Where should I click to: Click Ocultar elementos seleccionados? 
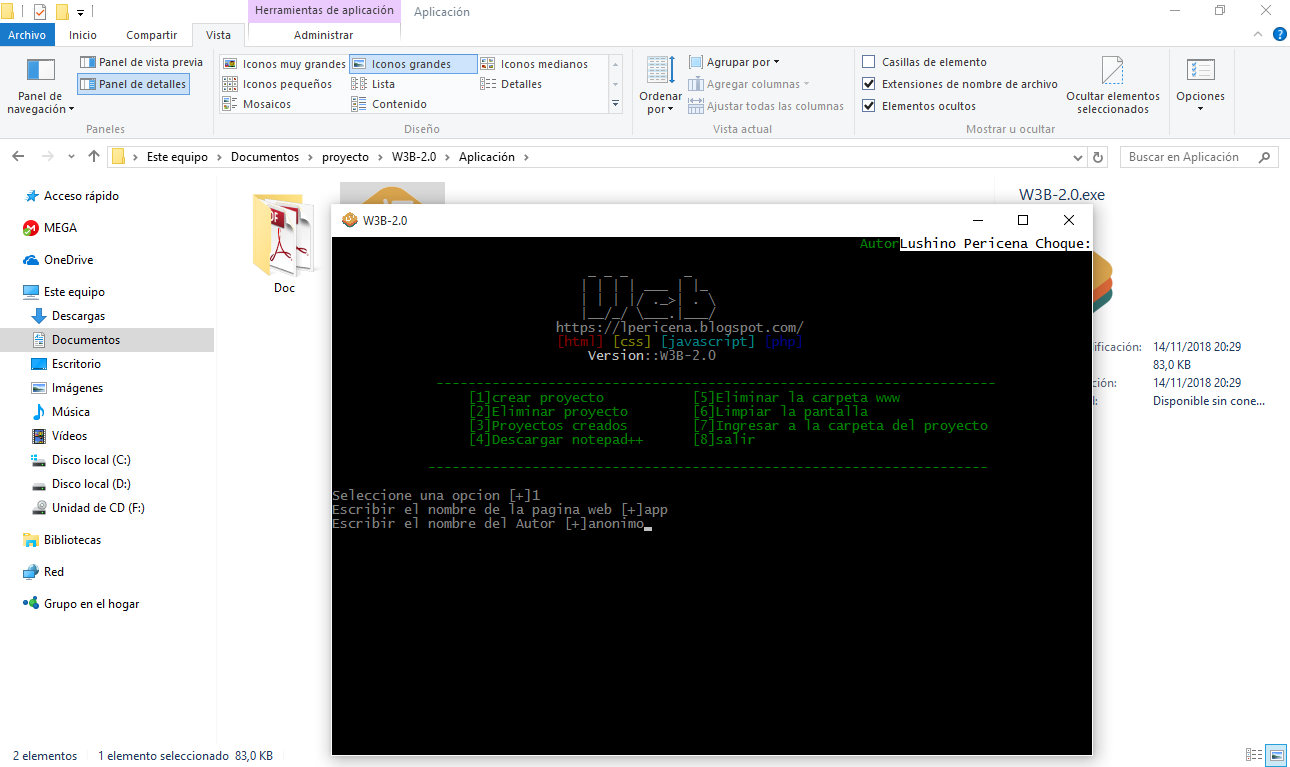[1113, 86]
